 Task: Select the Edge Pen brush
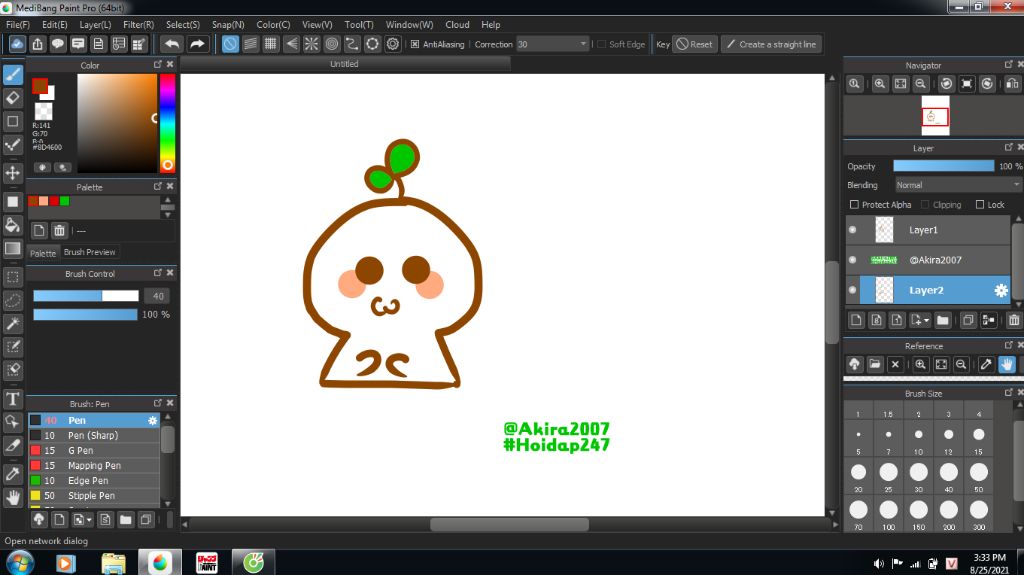point(93,480)
